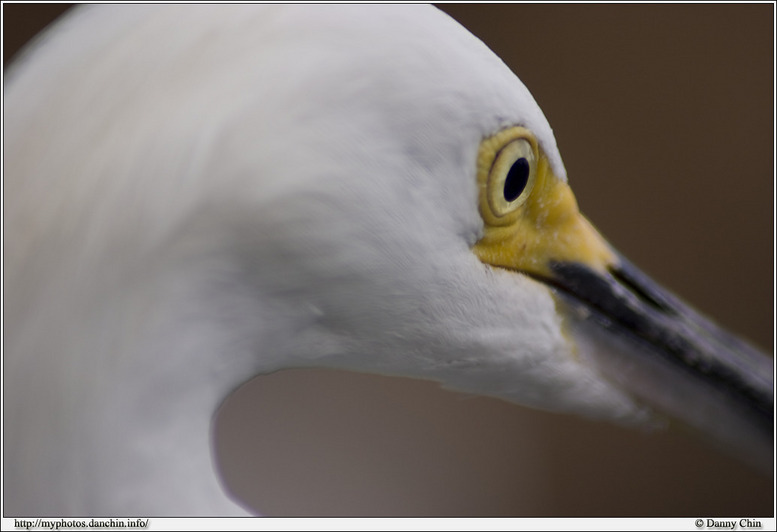Click the © Danny Chin credit text
The width and height of the screenshot is (777, 532).
click(728, 524)
